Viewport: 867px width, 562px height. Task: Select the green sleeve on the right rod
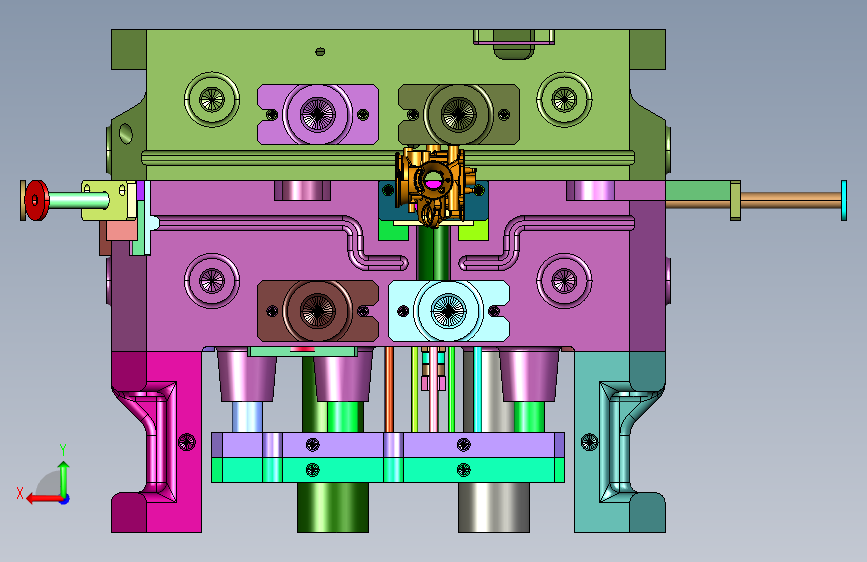pos(698,190)
